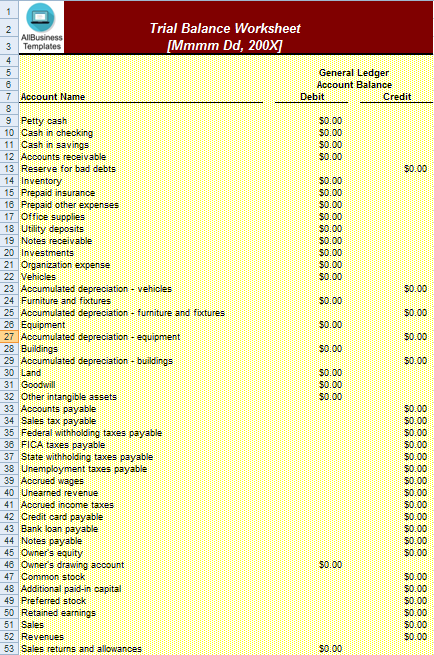Screen dimensions: 434x655
Task: Select the Accrued wages cell
Action: (x=52, y=481)
